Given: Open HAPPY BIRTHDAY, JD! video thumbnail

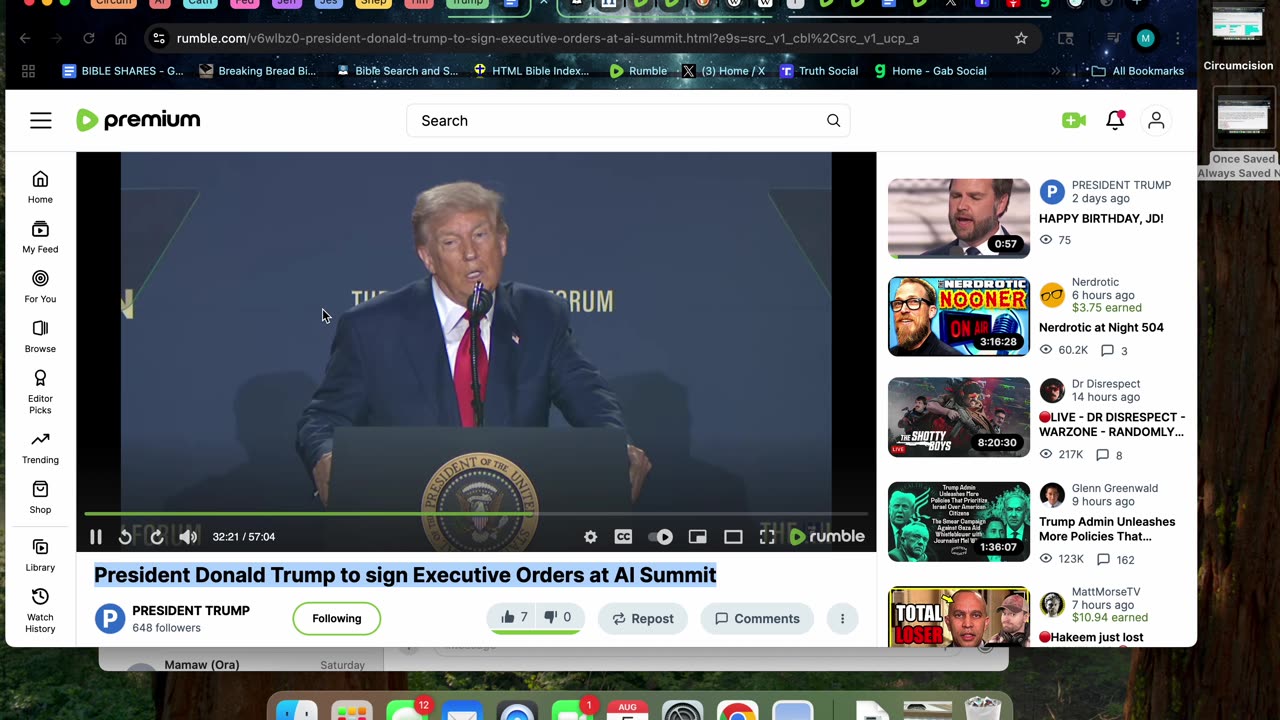Looking at the screenshot, I should point(959,218).
